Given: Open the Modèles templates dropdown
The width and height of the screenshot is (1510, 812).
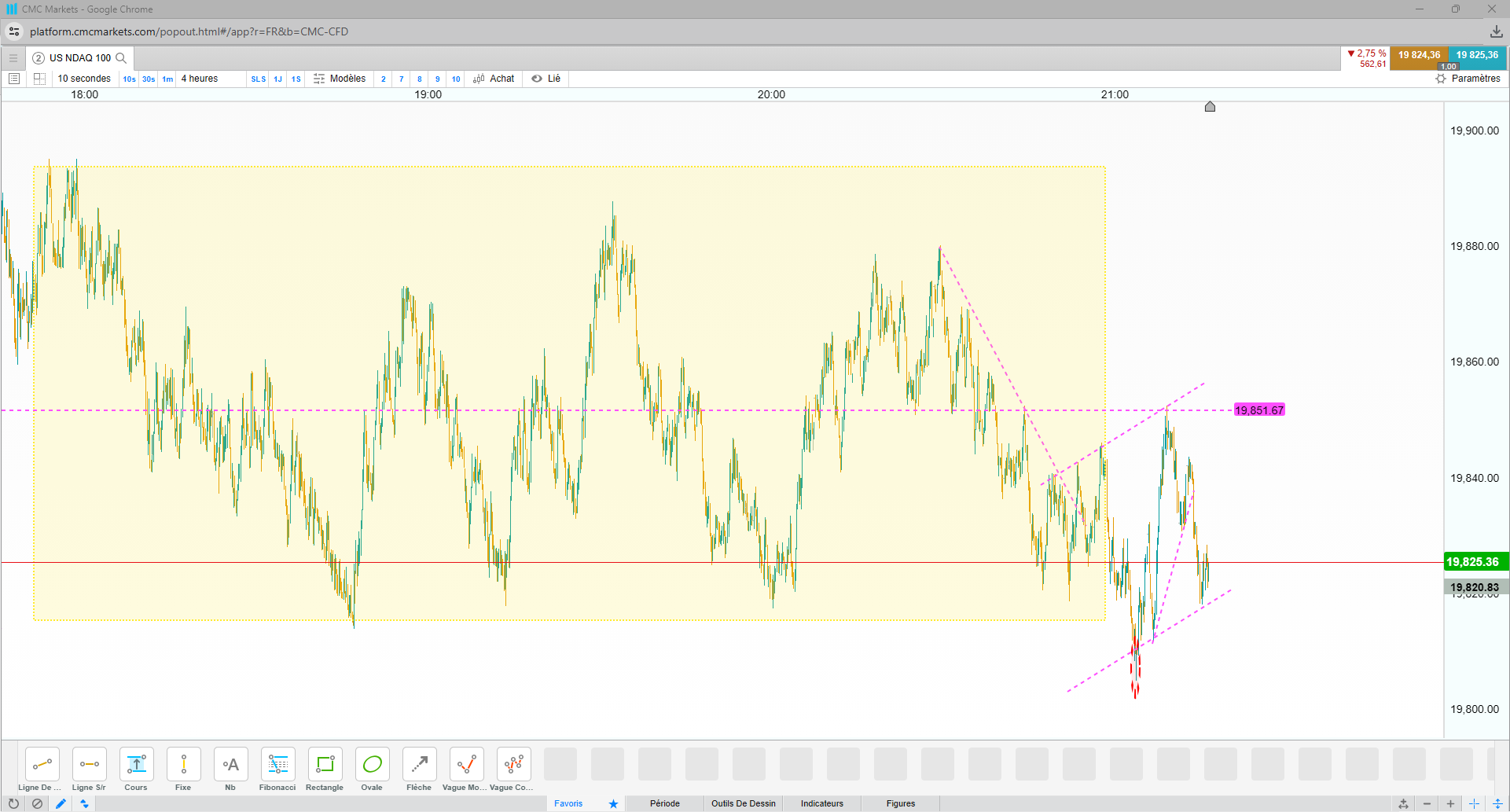Looking at the screenshot, I should (x=340, y=79).
